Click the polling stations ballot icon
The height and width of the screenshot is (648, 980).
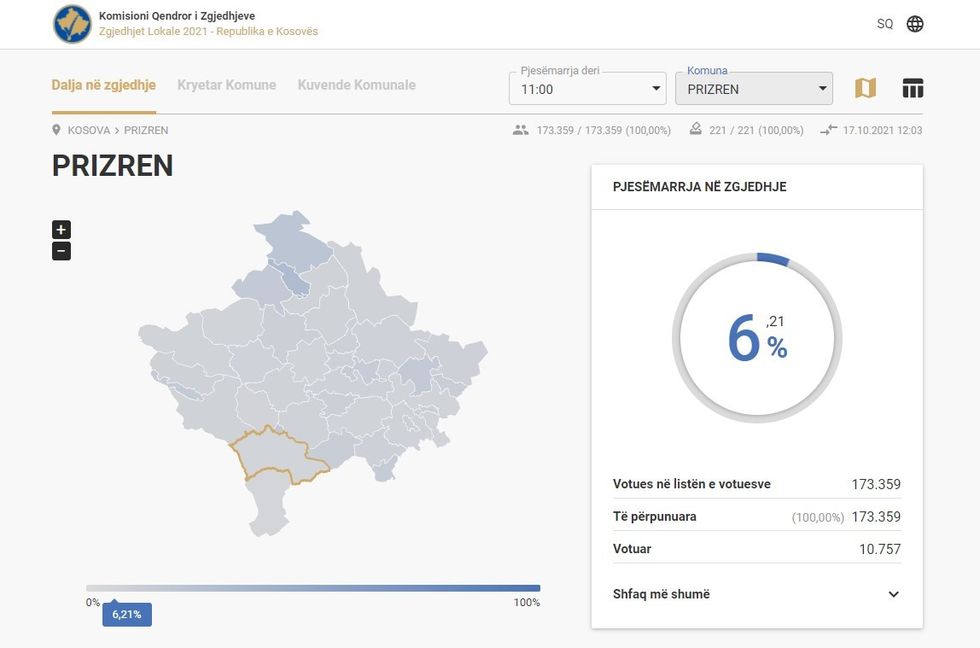coord(696,130)
